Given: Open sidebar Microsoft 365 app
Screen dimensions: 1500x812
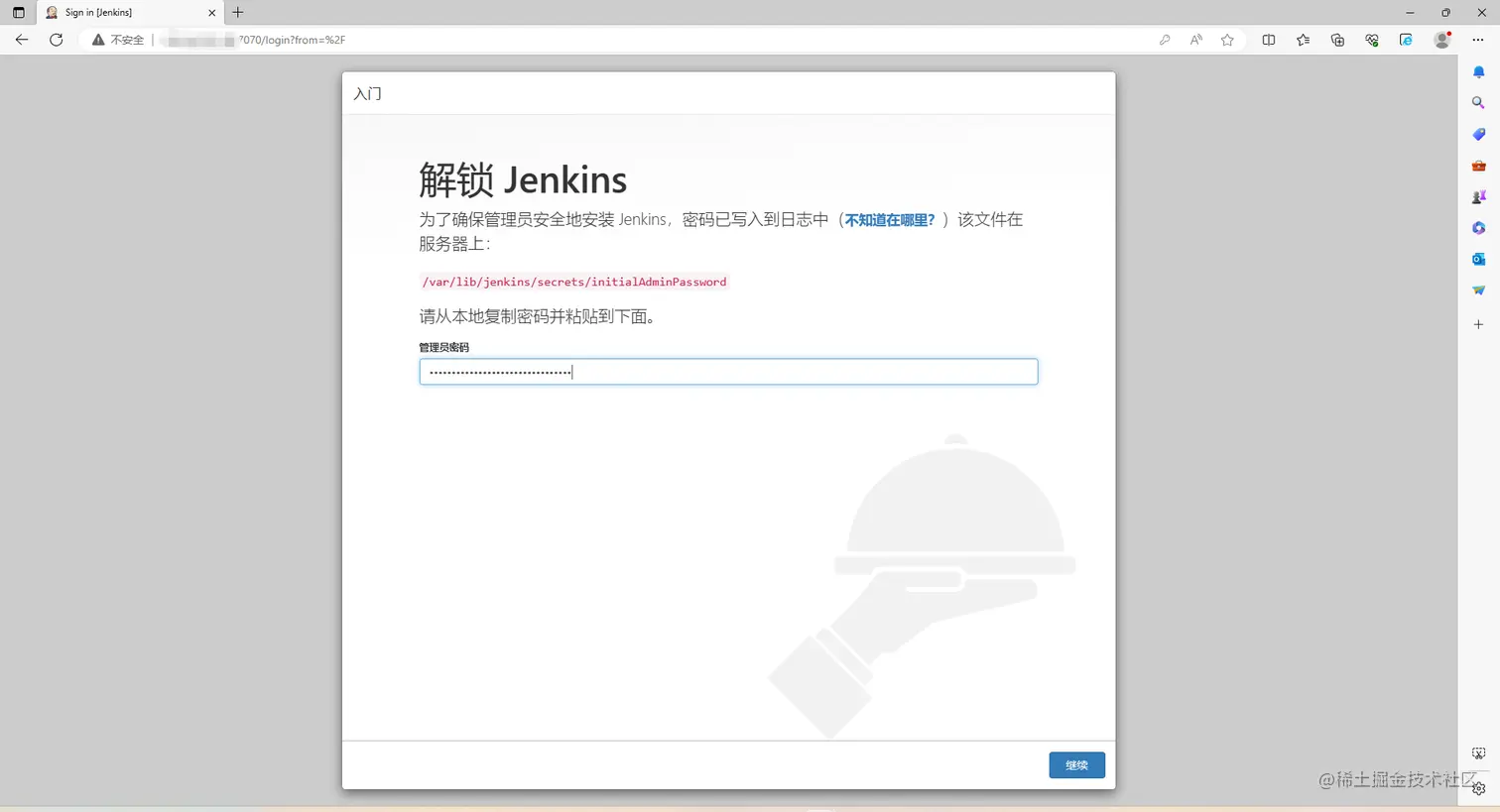Looking at the screenshot, I should click(x=1478, y=228).
